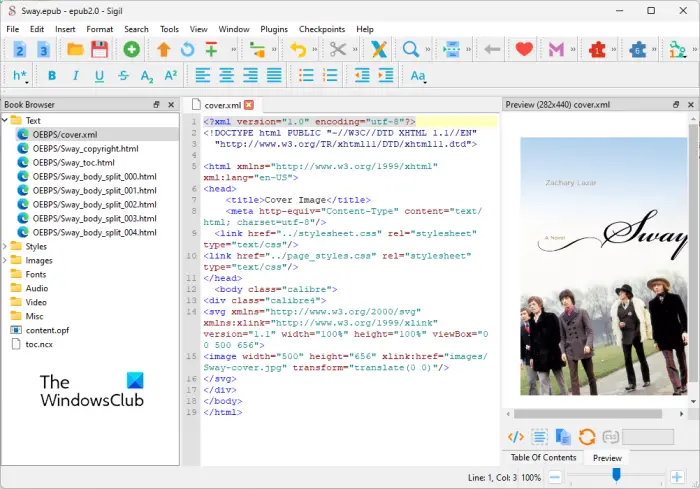Click the zoom slider handle

(617, 476)
